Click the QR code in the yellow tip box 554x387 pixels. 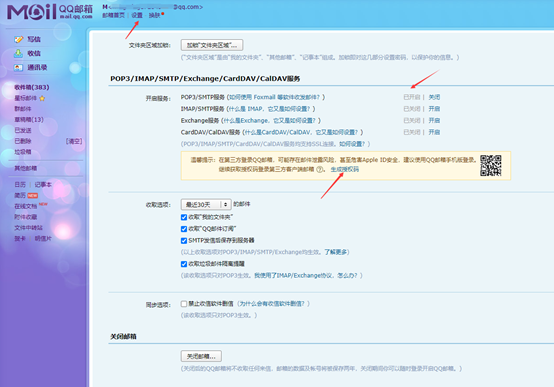[490, 165]
